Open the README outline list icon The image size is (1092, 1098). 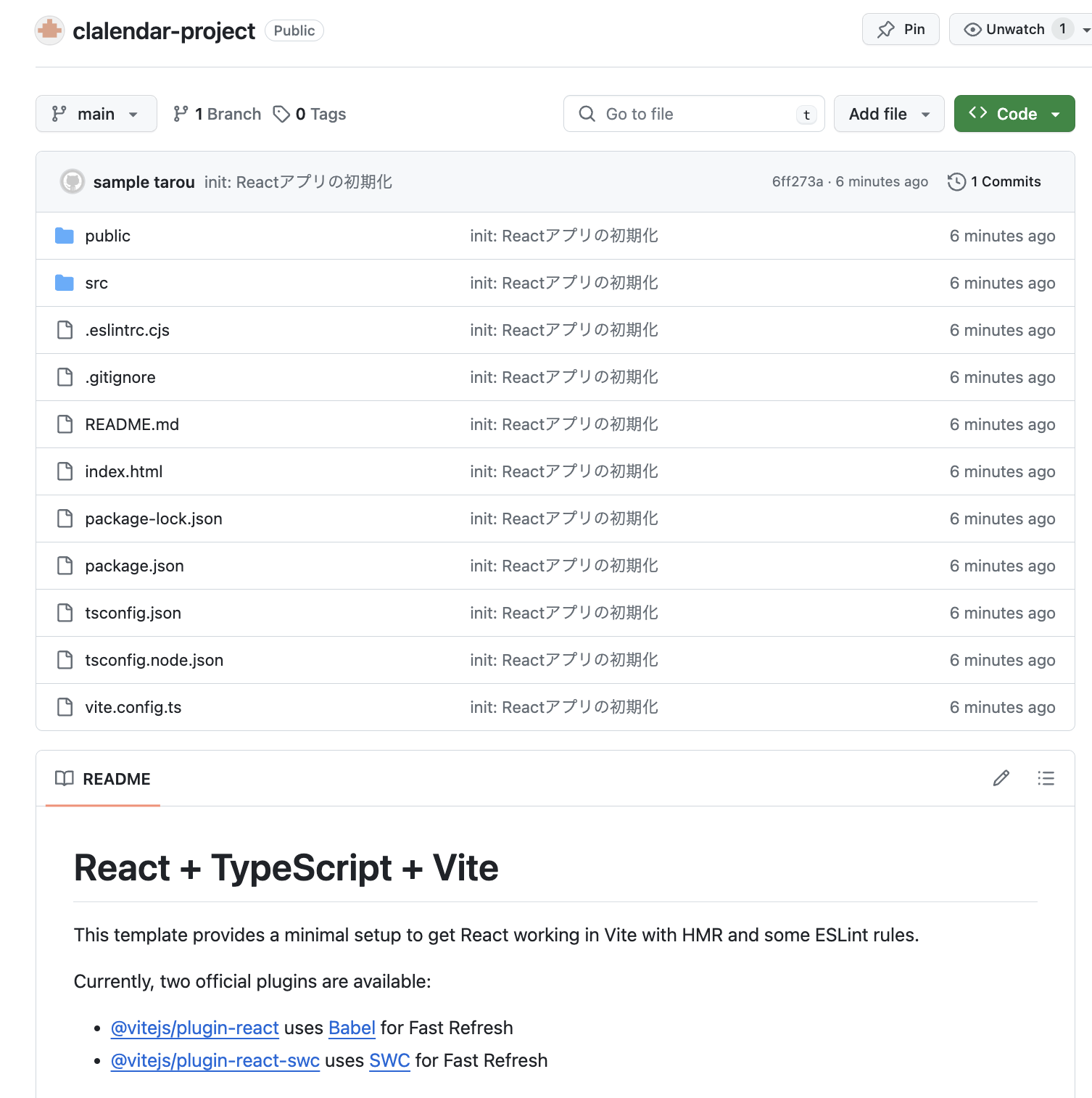[x=1046, y=778]
